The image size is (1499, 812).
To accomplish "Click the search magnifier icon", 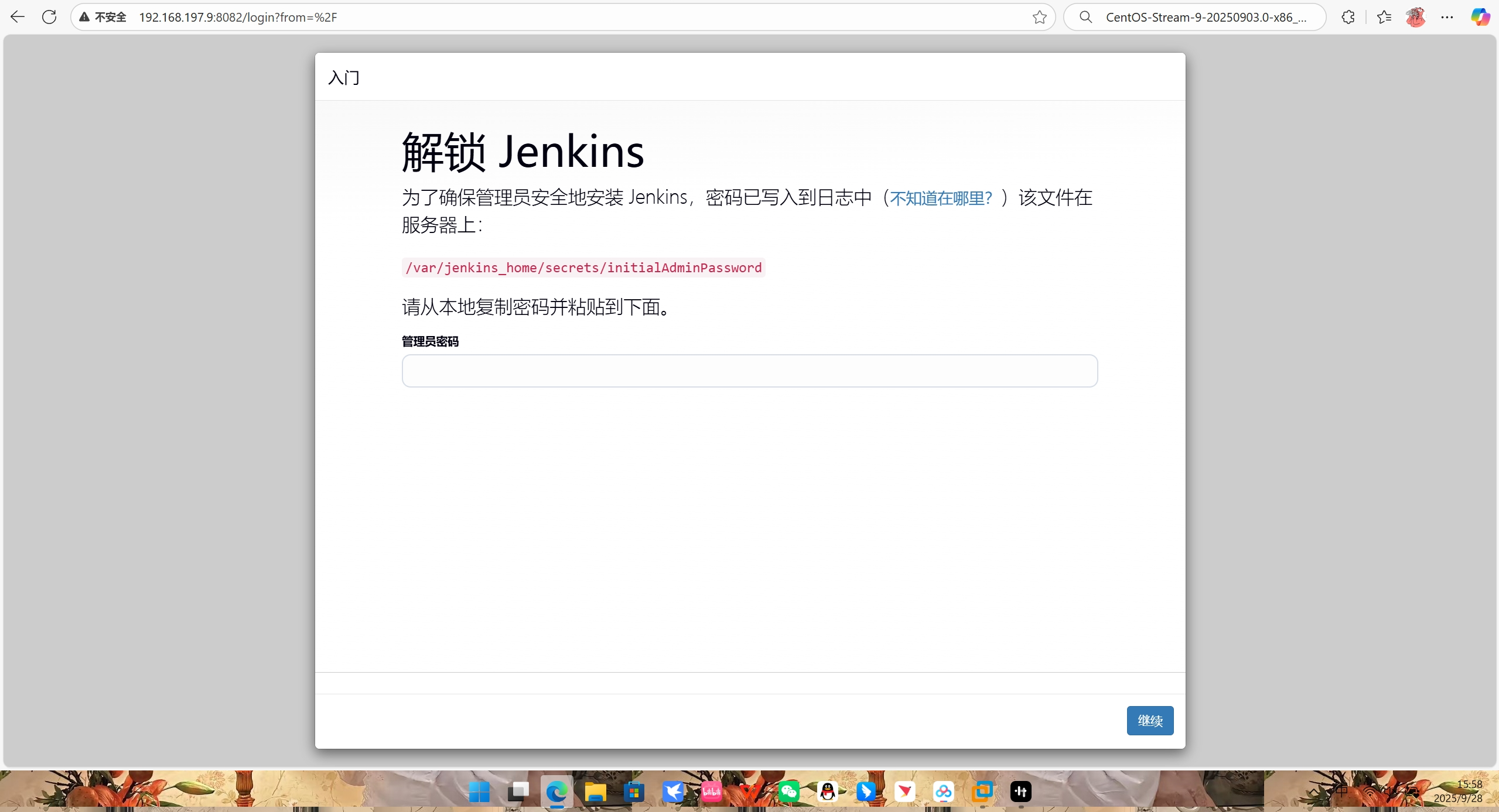I will click(1085, 17).
